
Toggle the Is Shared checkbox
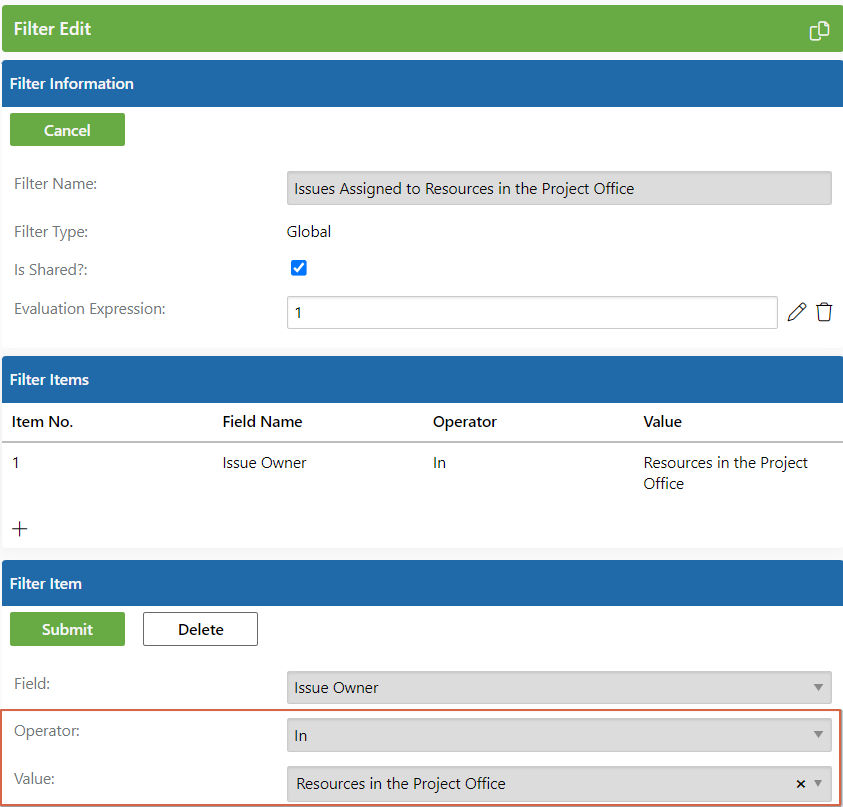298,268
